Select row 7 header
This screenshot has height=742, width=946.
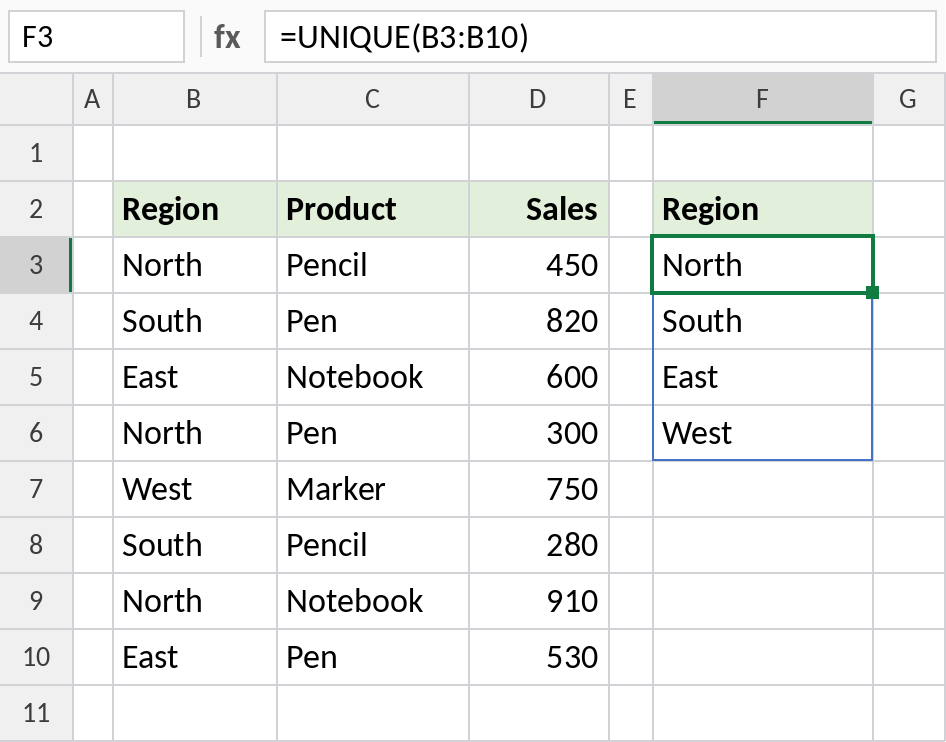click(36, 489)
